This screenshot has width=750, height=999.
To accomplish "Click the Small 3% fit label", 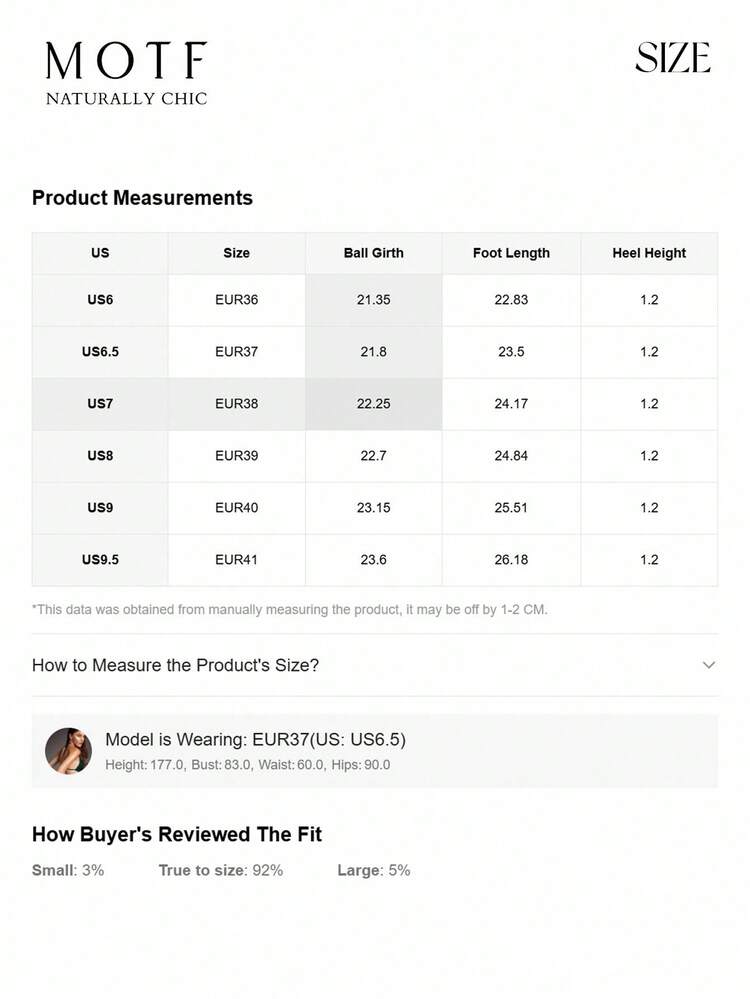I will pyautogui.click(x=68, y=870).
